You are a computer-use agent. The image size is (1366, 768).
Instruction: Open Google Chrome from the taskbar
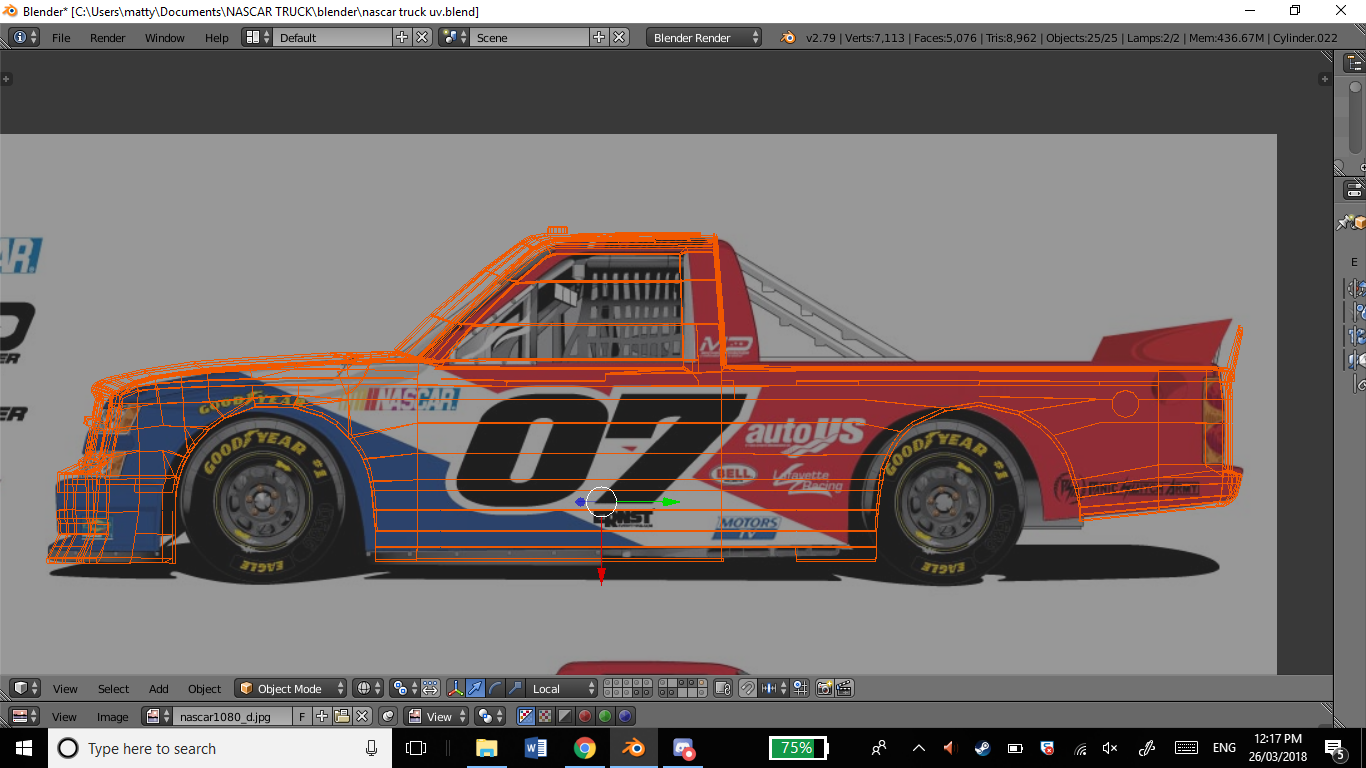[584, 748]
